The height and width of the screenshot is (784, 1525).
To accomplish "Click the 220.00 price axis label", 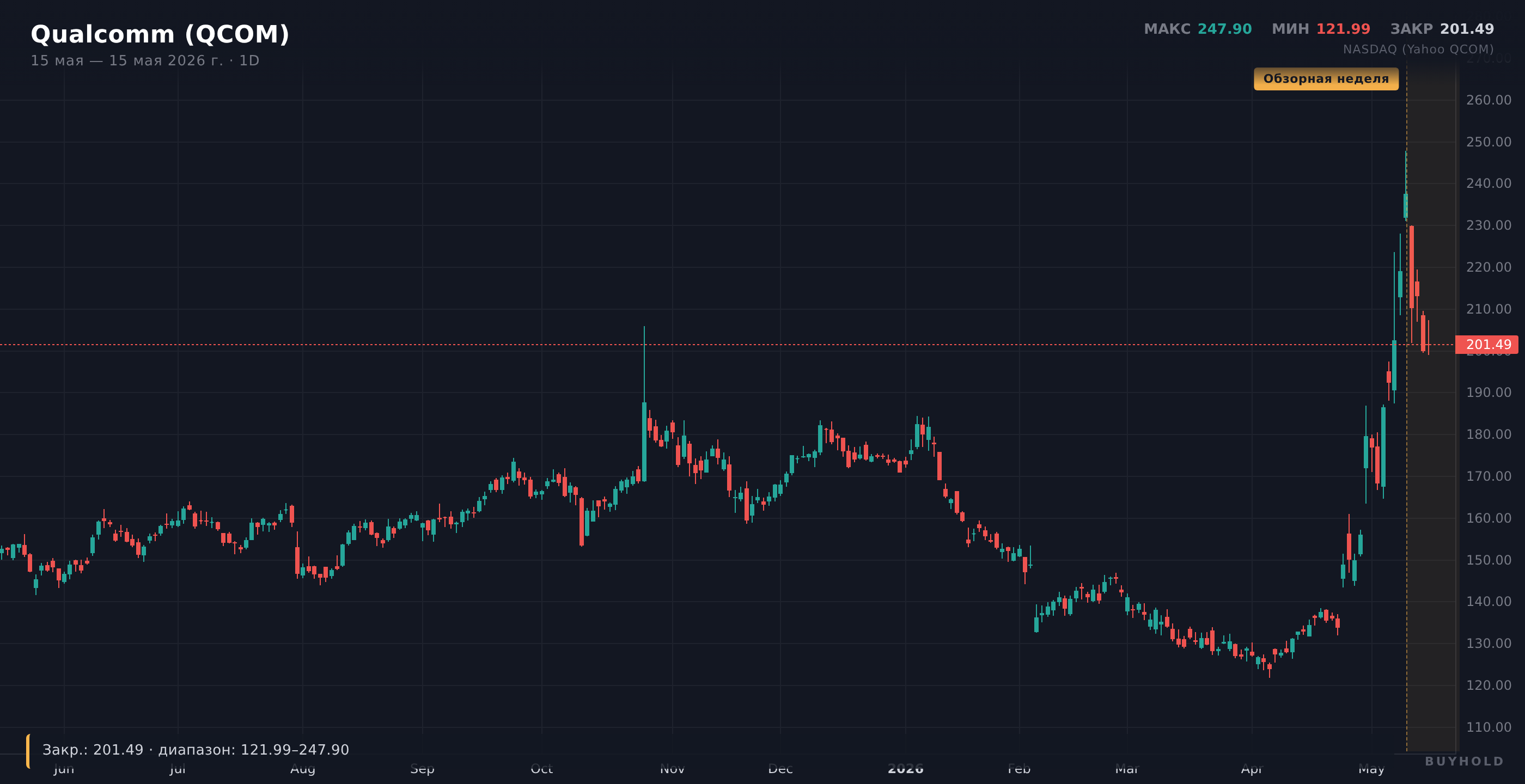I will tap(1489, 267).
